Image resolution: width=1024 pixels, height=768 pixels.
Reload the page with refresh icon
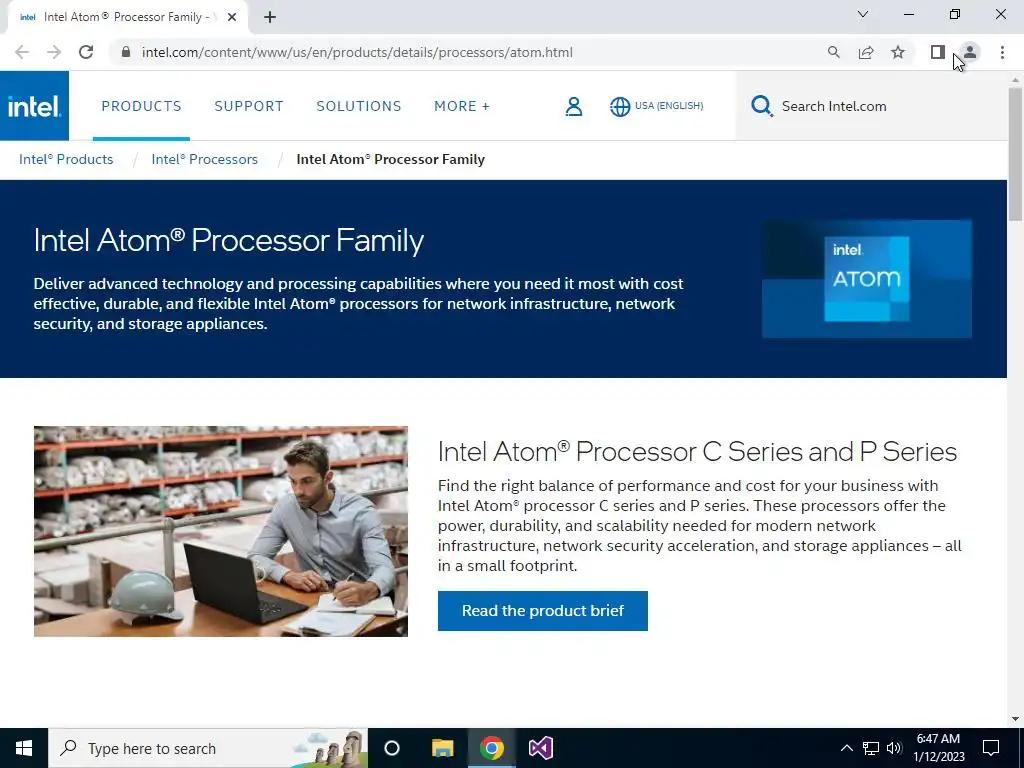pos(86,52)
